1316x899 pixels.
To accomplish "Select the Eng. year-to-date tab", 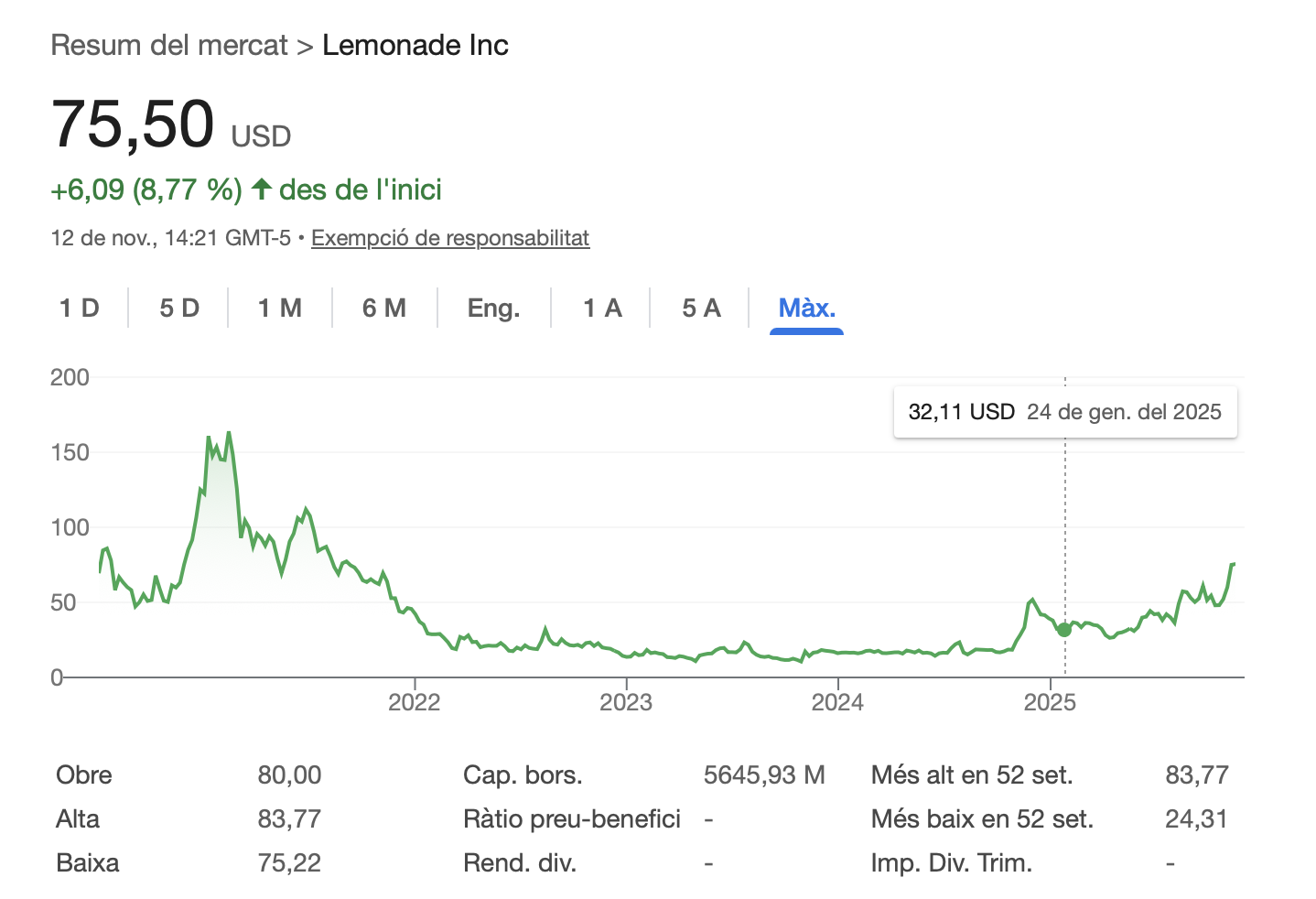I will pyautogui.click(x=494, y=308).
